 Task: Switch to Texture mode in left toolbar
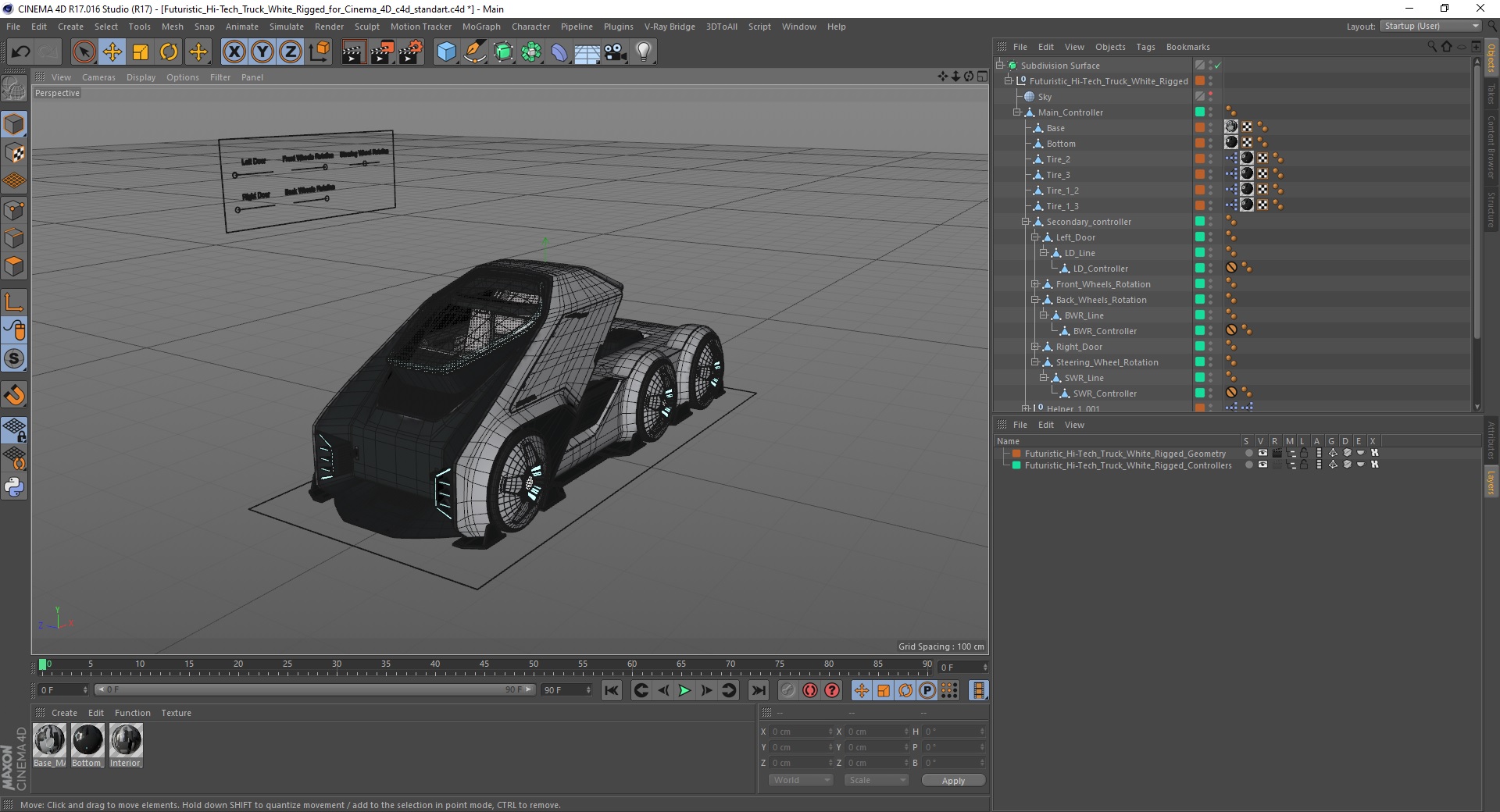(x=15, y=153)
